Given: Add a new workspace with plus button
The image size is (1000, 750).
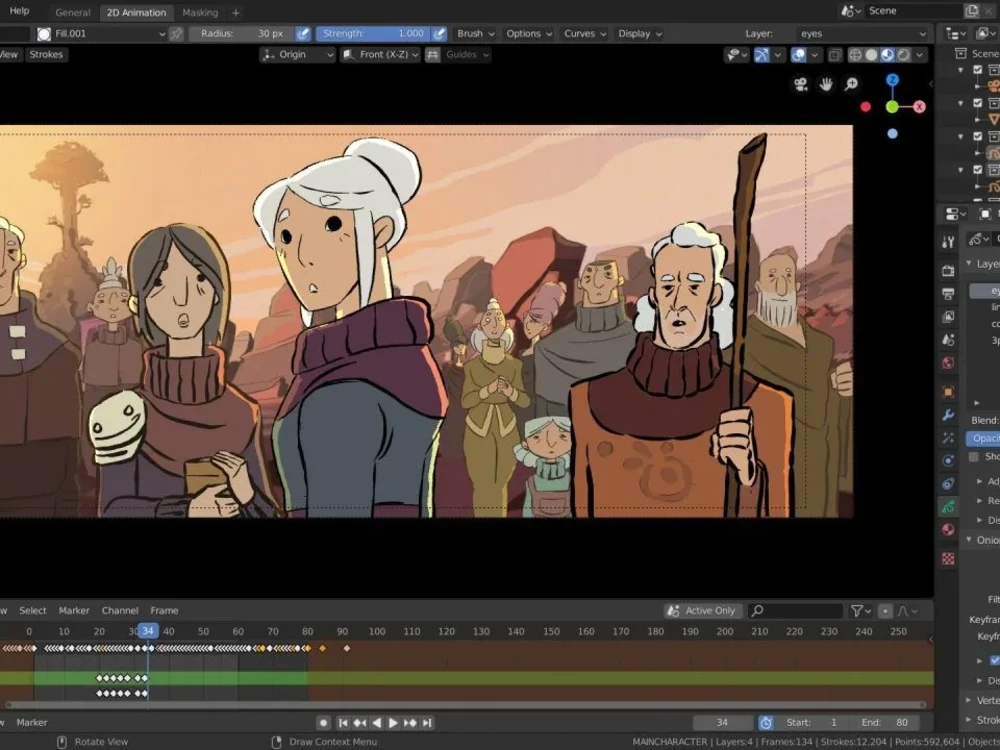Looking at the screenshot, I should pyautogui.click(x=235, y=12).
